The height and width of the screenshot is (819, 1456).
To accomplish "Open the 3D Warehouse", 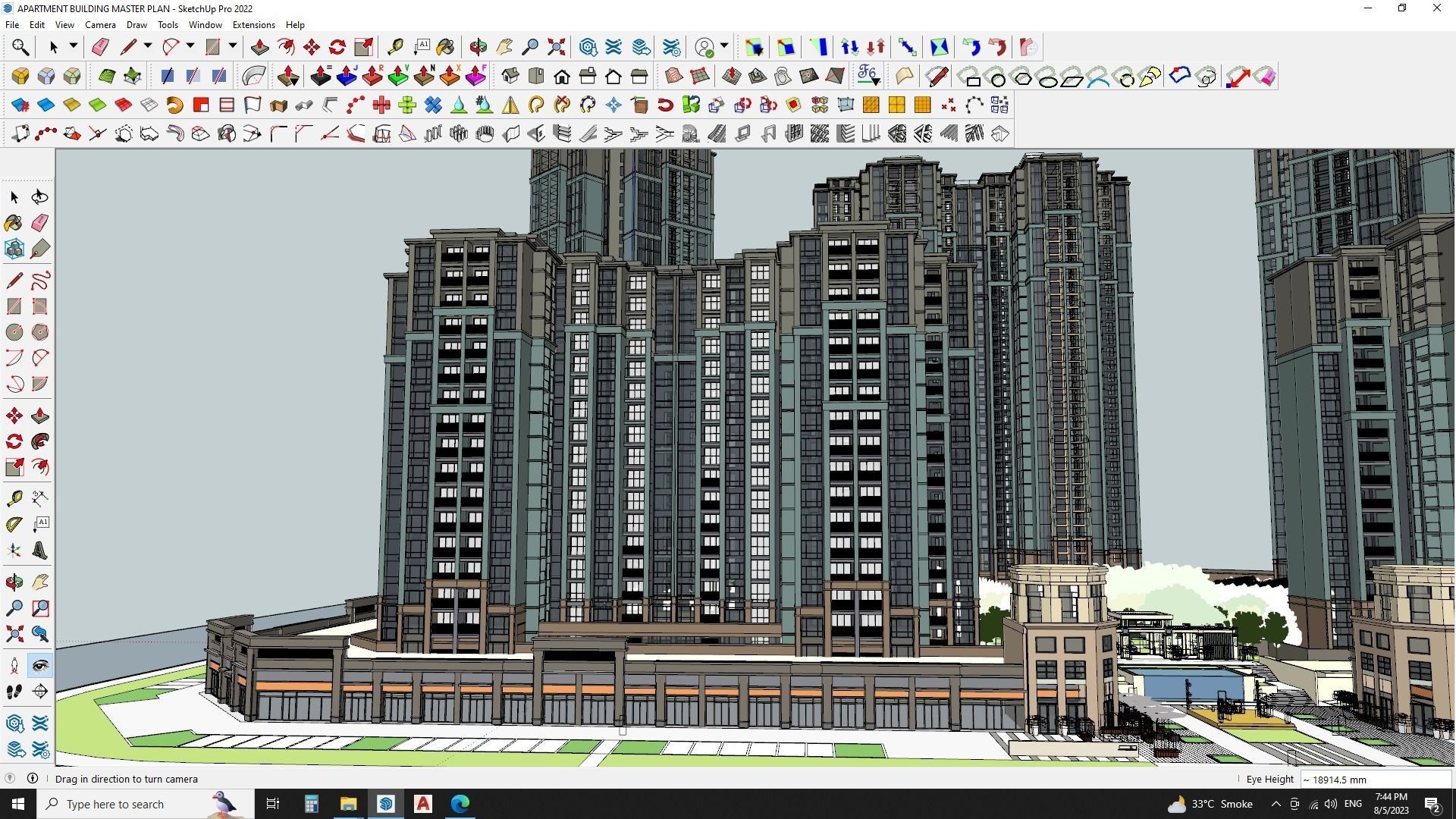I will [x=588, y=47].
